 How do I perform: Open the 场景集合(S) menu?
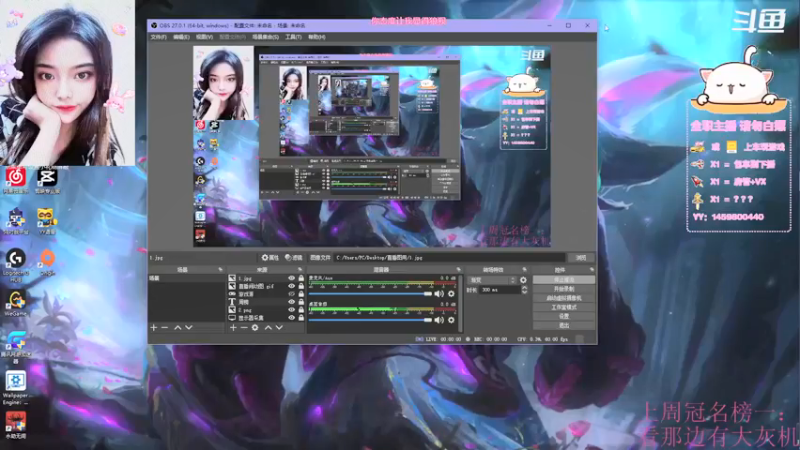coord(265,37)
